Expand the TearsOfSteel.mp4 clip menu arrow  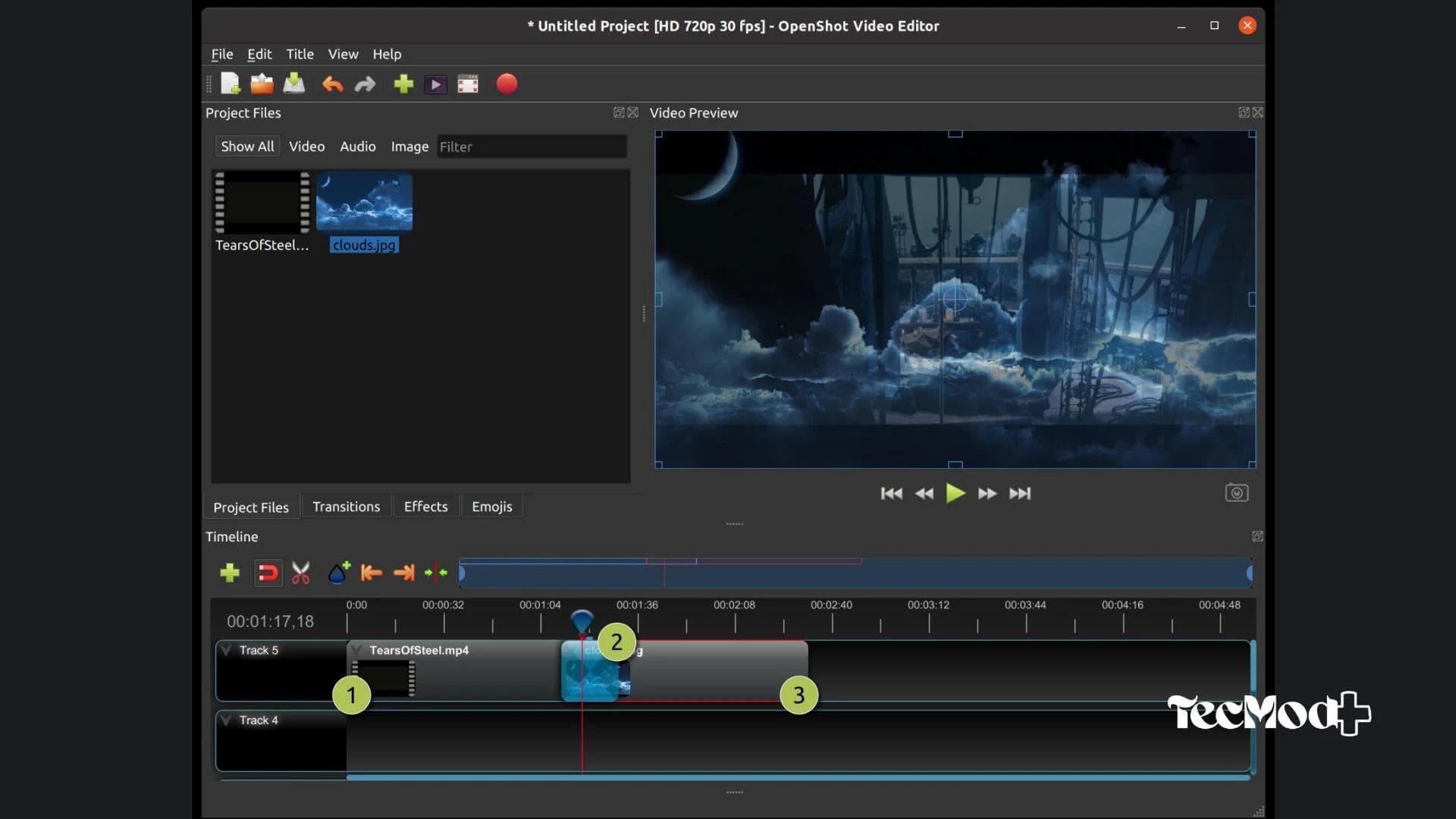click(x=356, y=650)
